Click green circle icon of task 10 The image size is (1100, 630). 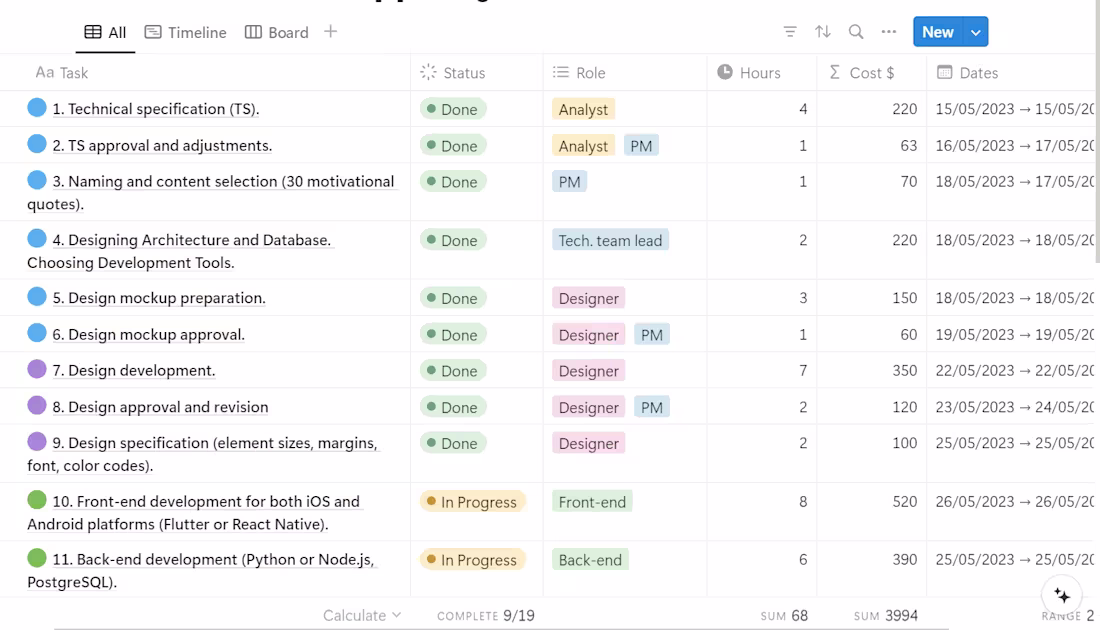coord(37,500)
